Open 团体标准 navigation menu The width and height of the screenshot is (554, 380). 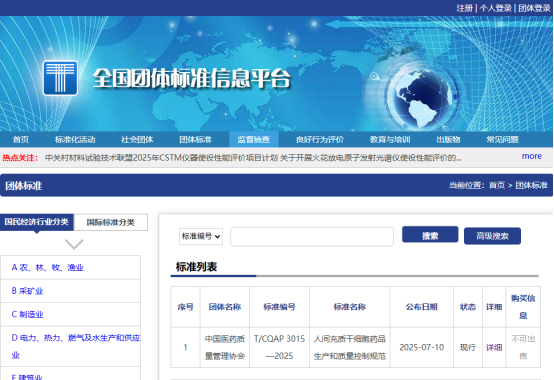pyautogui.click(x=195, y=139)
